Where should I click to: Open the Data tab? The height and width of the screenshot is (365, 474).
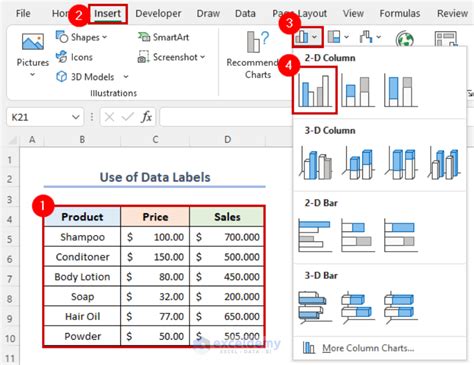tap(245, 13)
